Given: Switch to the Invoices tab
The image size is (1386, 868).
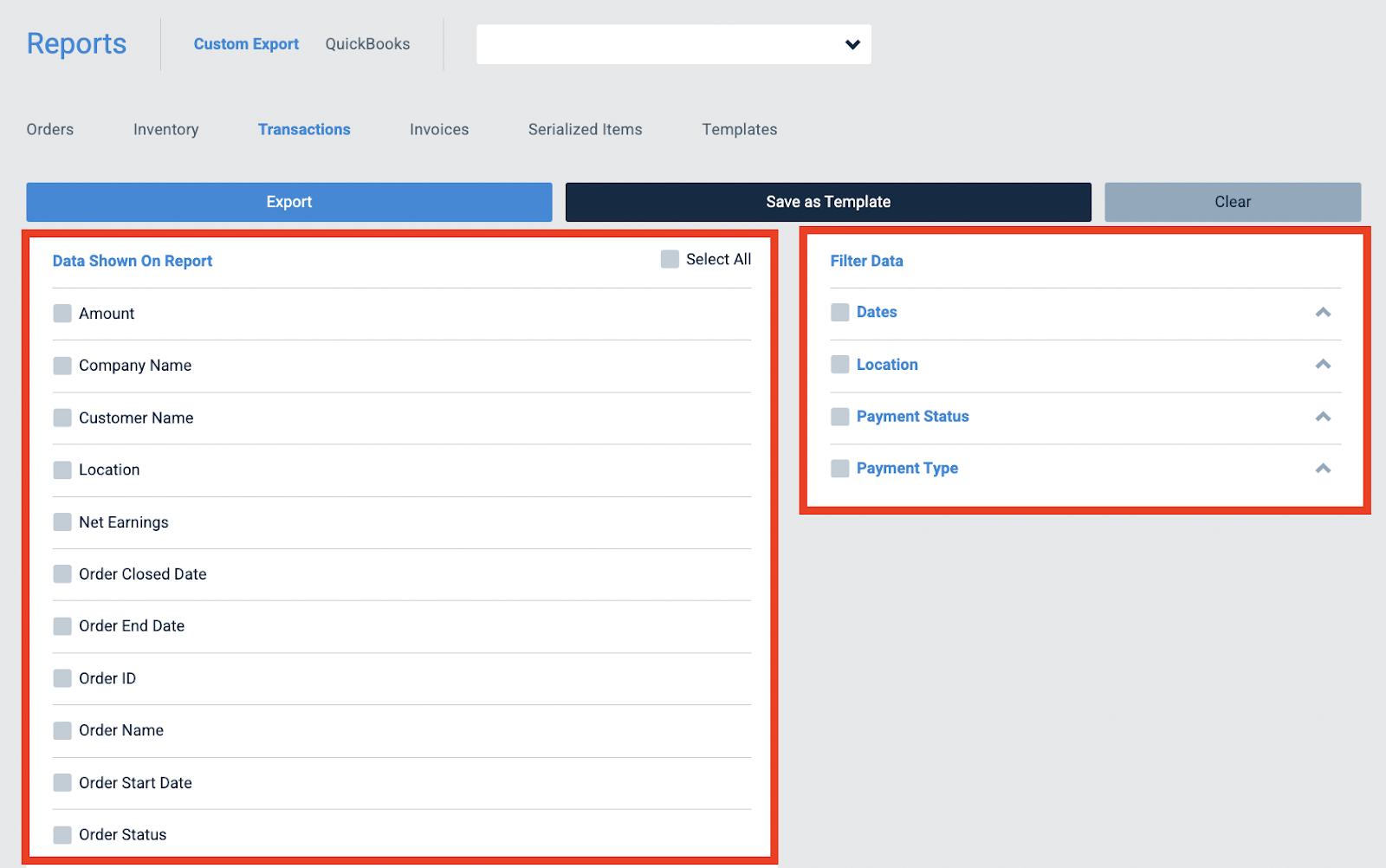Looking at the screenshot, I should [438, 129].
